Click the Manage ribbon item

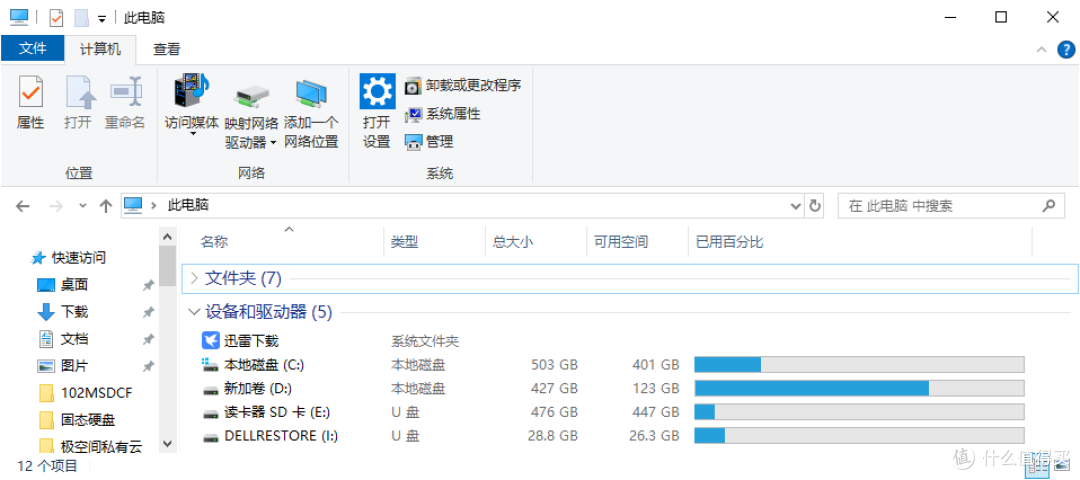[x=428, y=142]
